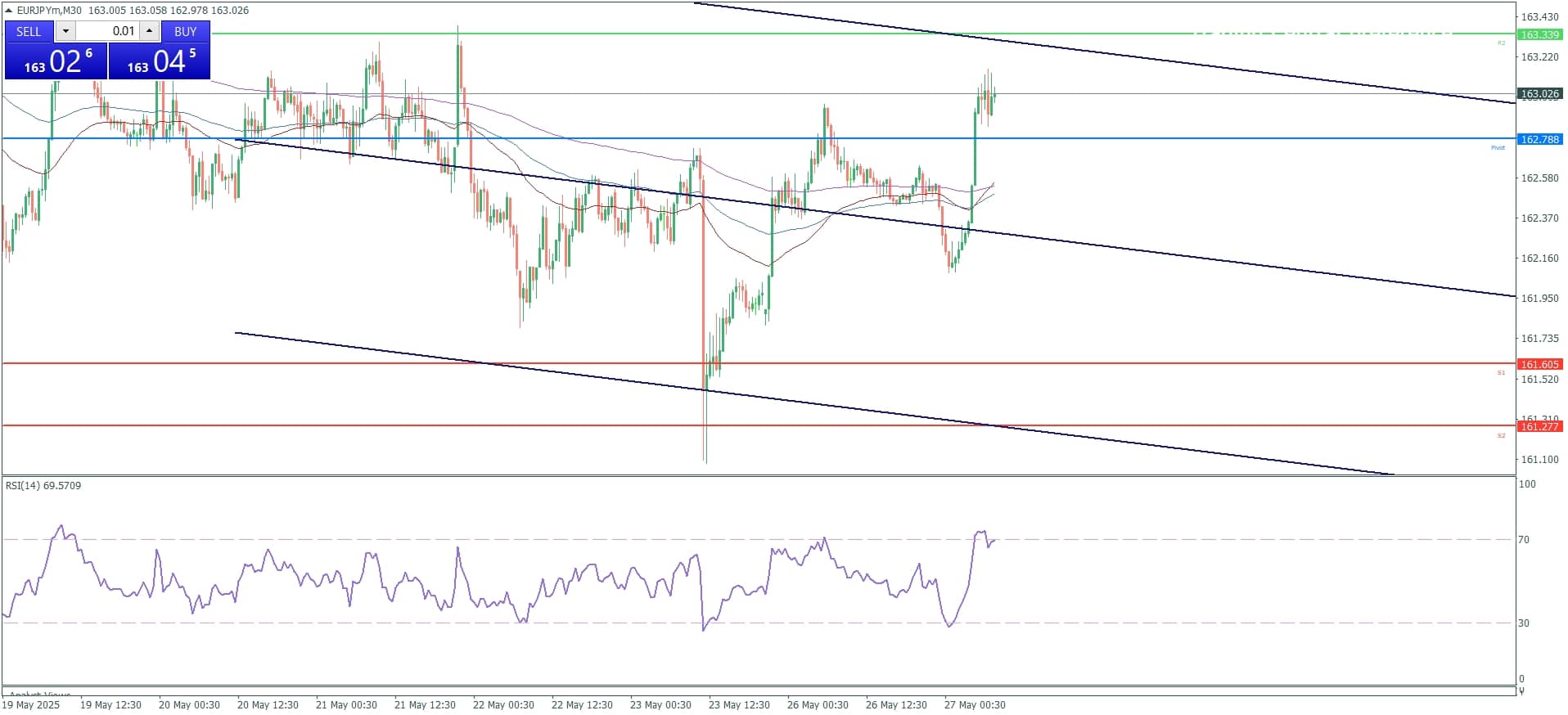Collapse one-click trading panel triangle icon

pos(9,10)
